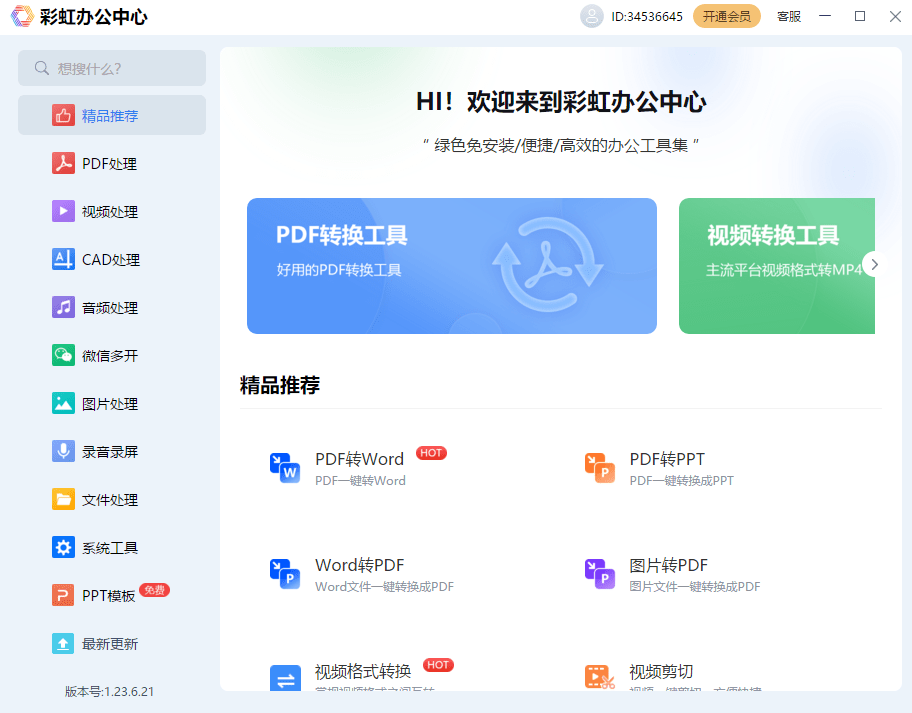Select the 音频处理 category icon
This screenshot has width=912, height=713.
coord(110,307)
